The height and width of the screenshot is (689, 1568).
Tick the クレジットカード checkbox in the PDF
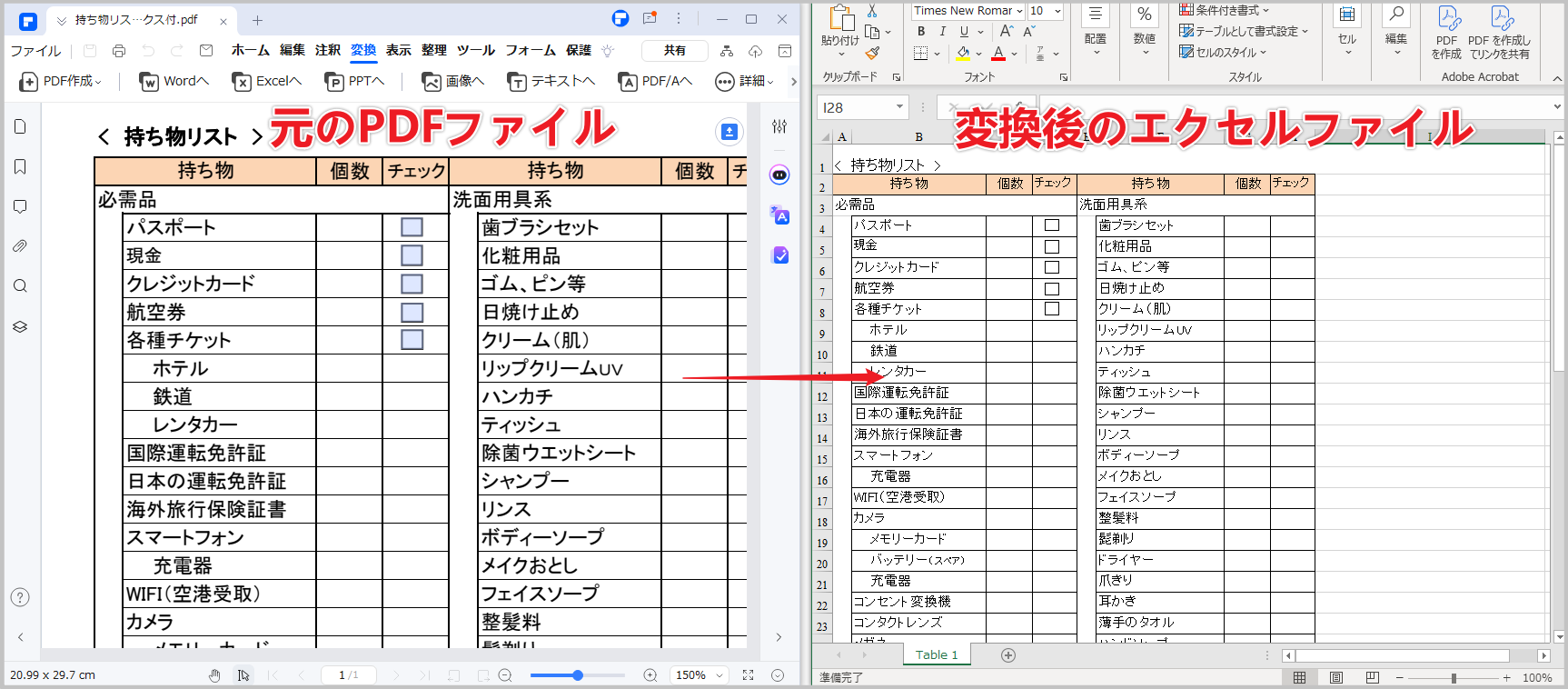pyautogui.click(x=412, y=284)
